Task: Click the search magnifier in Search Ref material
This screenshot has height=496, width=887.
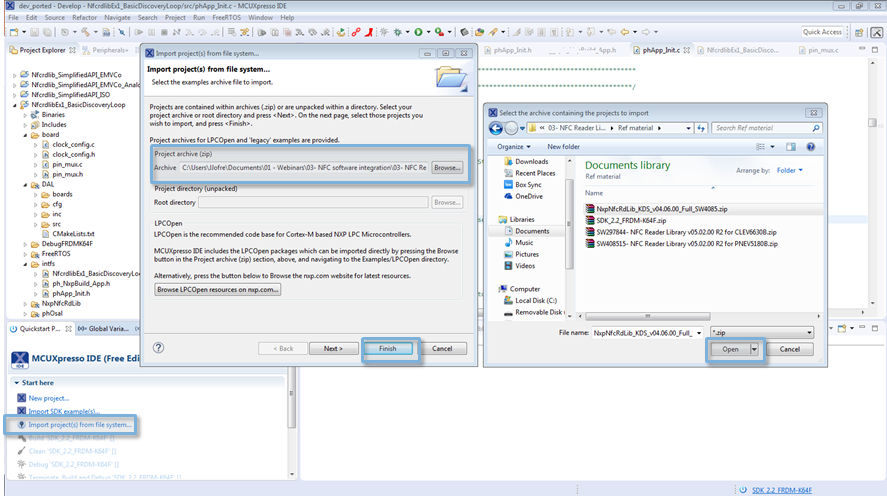Action: click(x=815, y=128)
